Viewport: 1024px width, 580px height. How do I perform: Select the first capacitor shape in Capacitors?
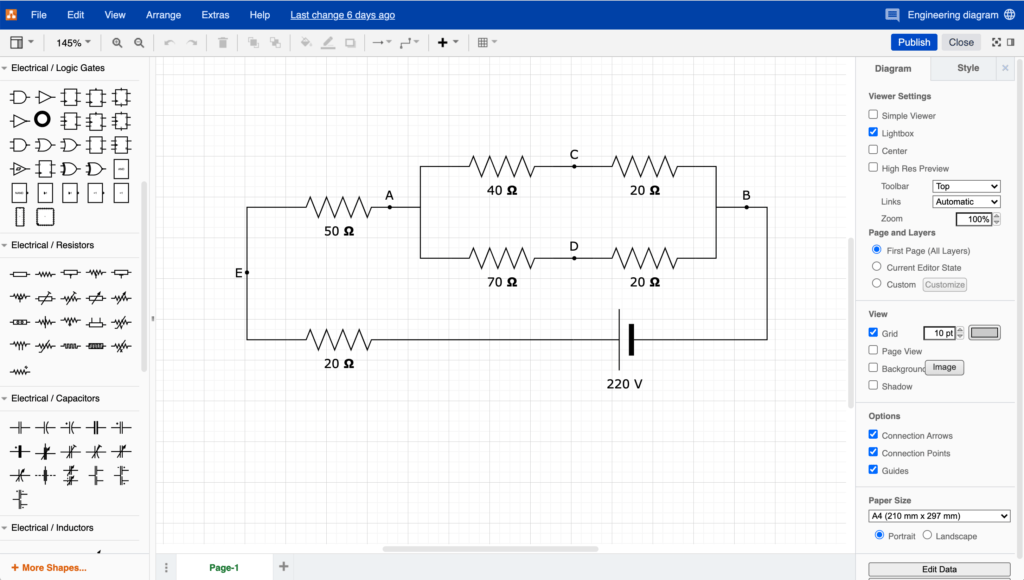[x=20, y=428]
